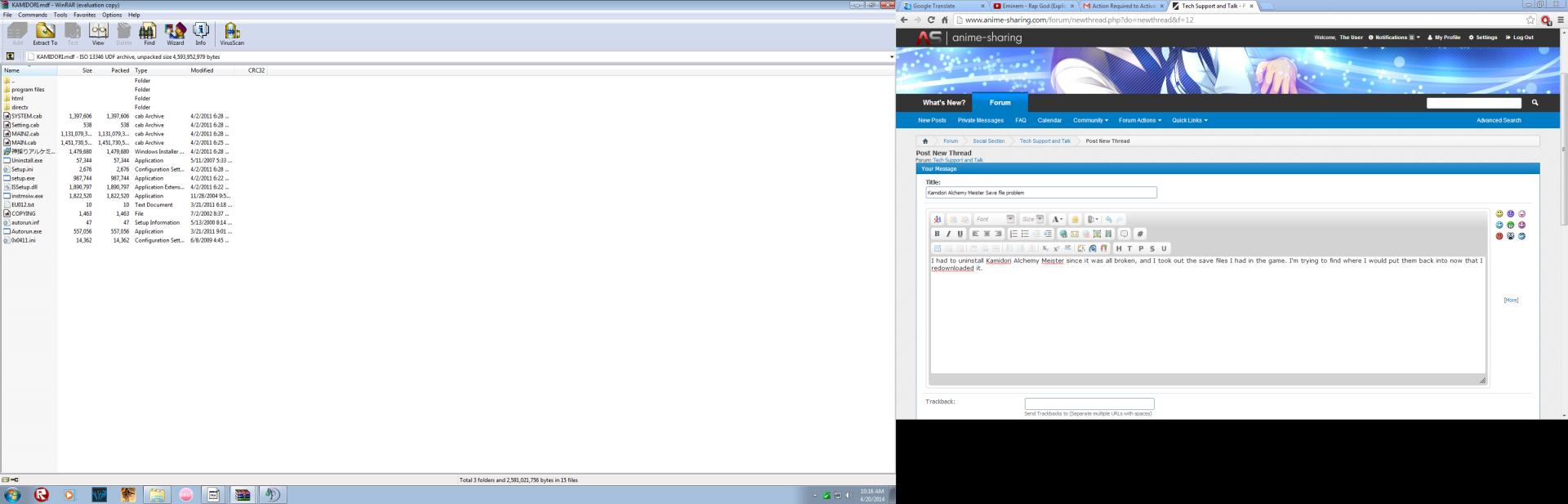Open the Notifications dropdown
Image resolution: width=1568 pixels, height=504 pixels.
click(x=1394, y=37)
